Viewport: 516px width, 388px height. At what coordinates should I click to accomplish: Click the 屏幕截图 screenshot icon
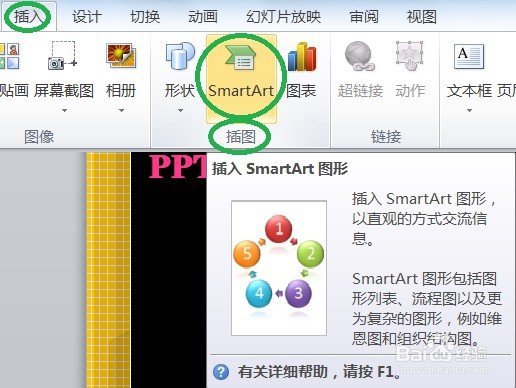pyautogui.click(x=63, y=55)
